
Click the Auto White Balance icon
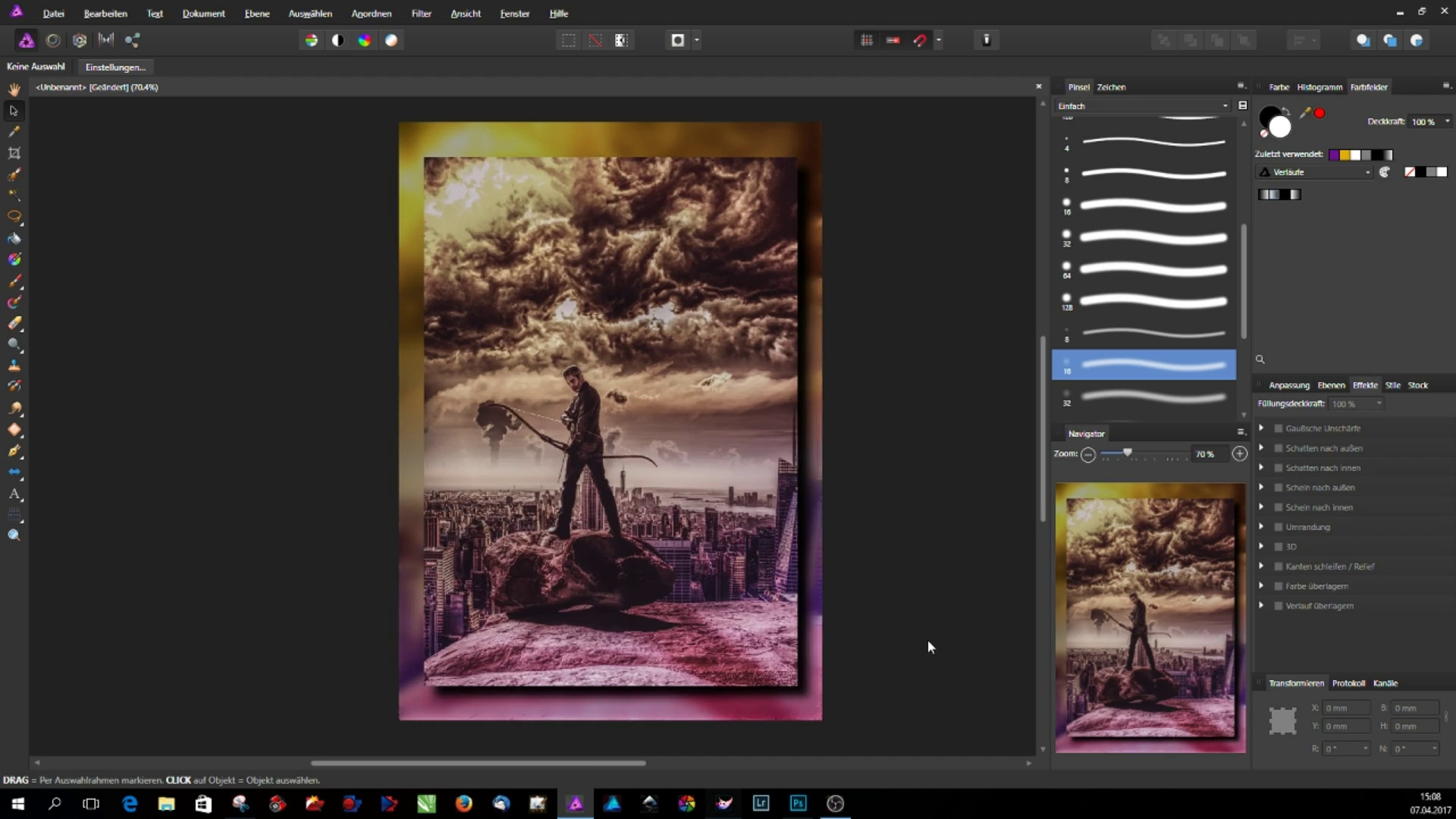391,40
